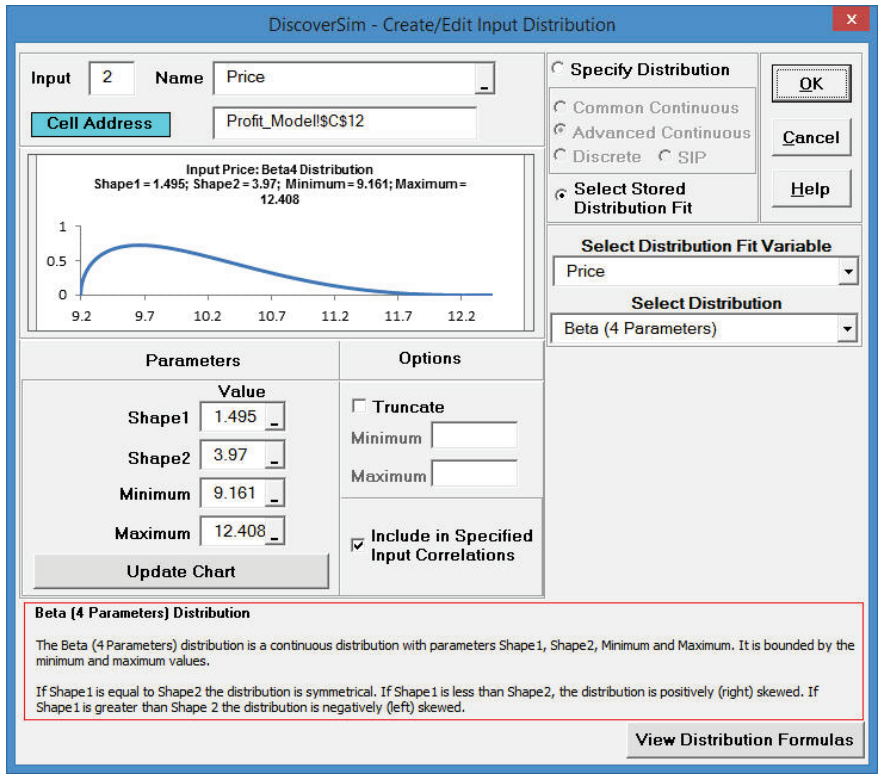This screenshot has width=885, height=780.
Task: Open Help for this dialog
Action: click(x=810, y=189)
